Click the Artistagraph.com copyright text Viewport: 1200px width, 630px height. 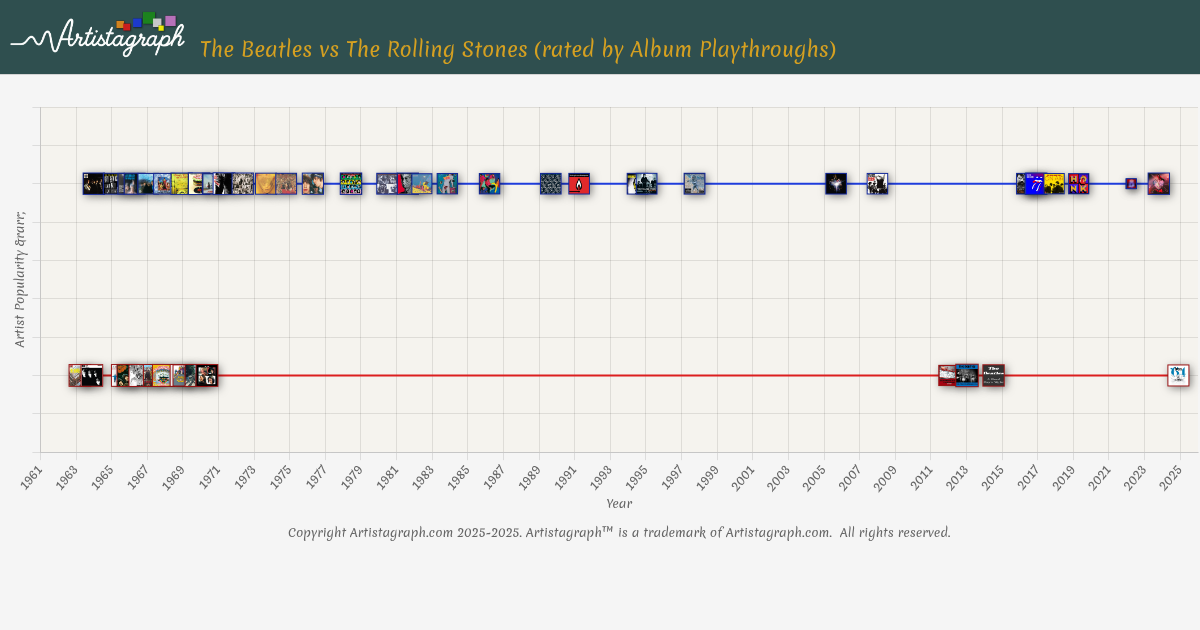coord(619,532)
